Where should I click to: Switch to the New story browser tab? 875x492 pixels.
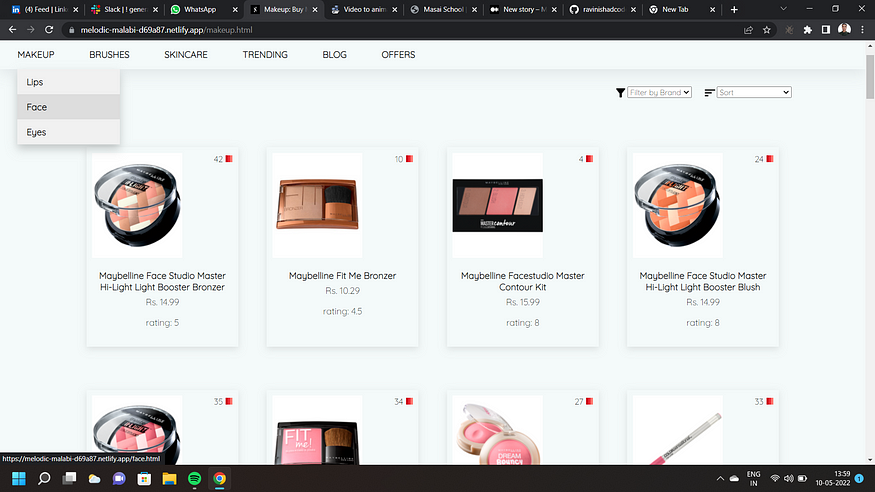(523, 9)
